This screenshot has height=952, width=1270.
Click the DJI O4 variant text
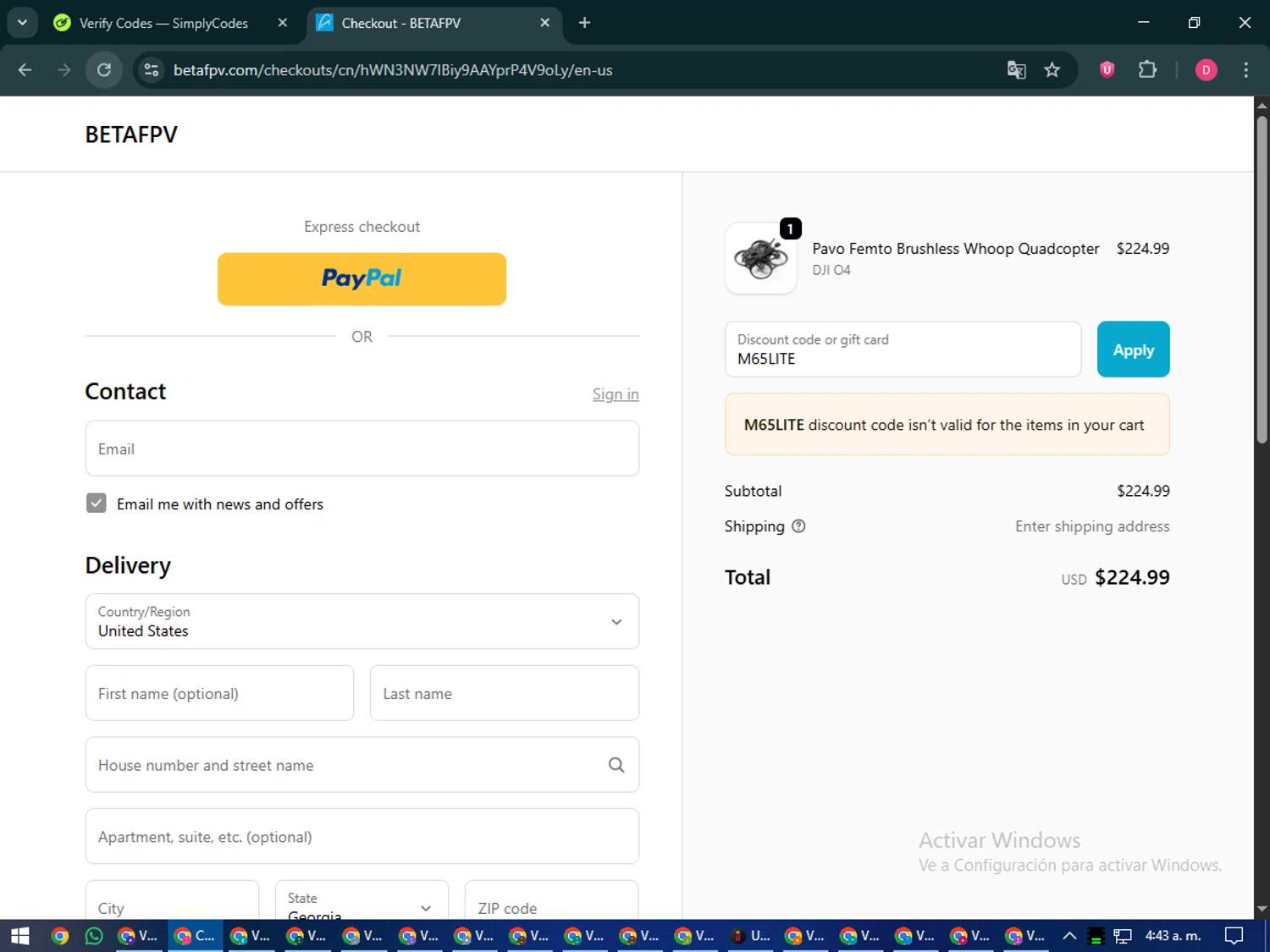pos(831,270)
